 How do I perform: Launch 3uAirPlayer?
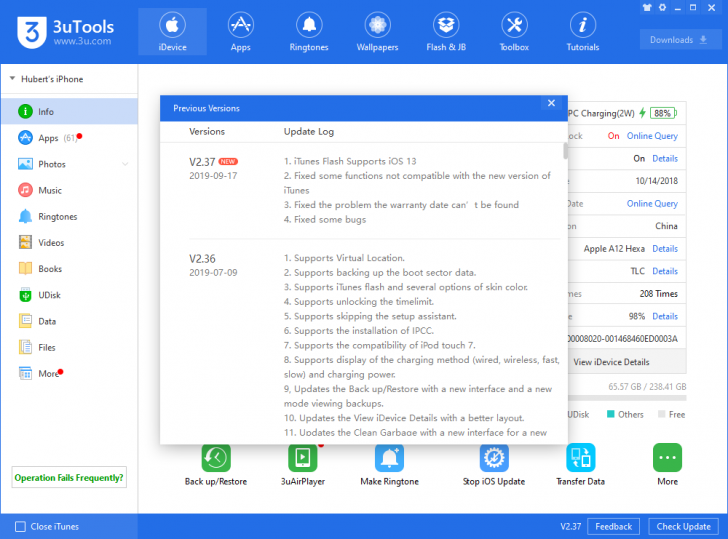(x=303, y=466)
